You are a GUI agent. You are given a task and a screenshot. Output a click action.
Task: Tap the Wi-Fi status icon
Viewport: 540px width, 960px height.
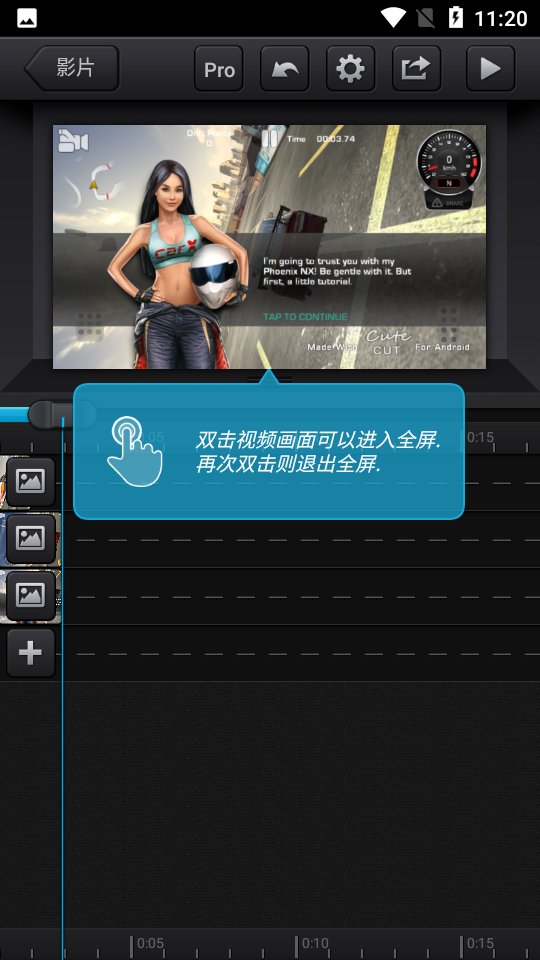point(393,18)
